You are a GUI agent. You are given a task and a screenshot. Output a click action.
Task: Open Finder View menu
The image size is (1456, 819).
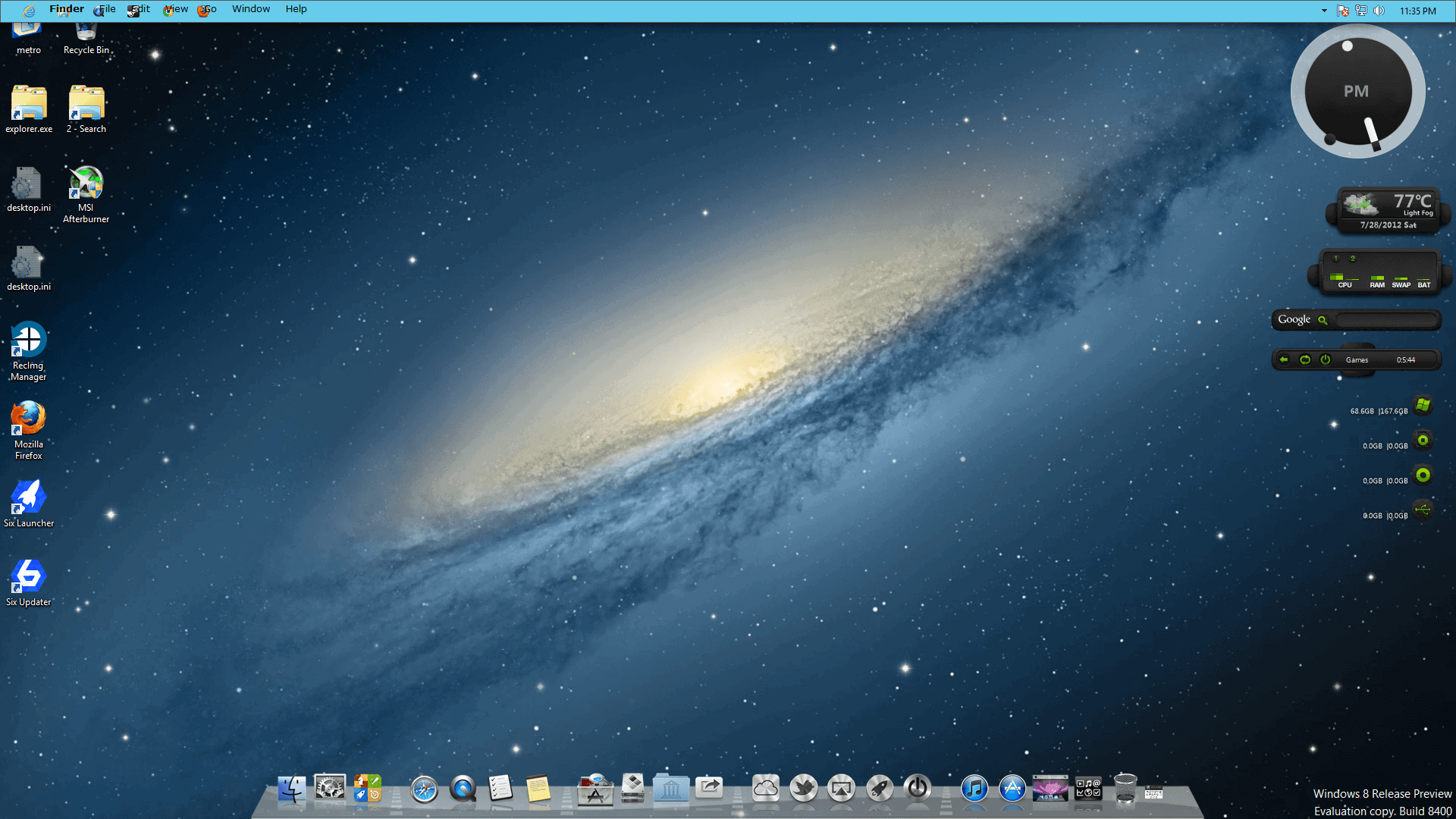[x=176, y=9]
